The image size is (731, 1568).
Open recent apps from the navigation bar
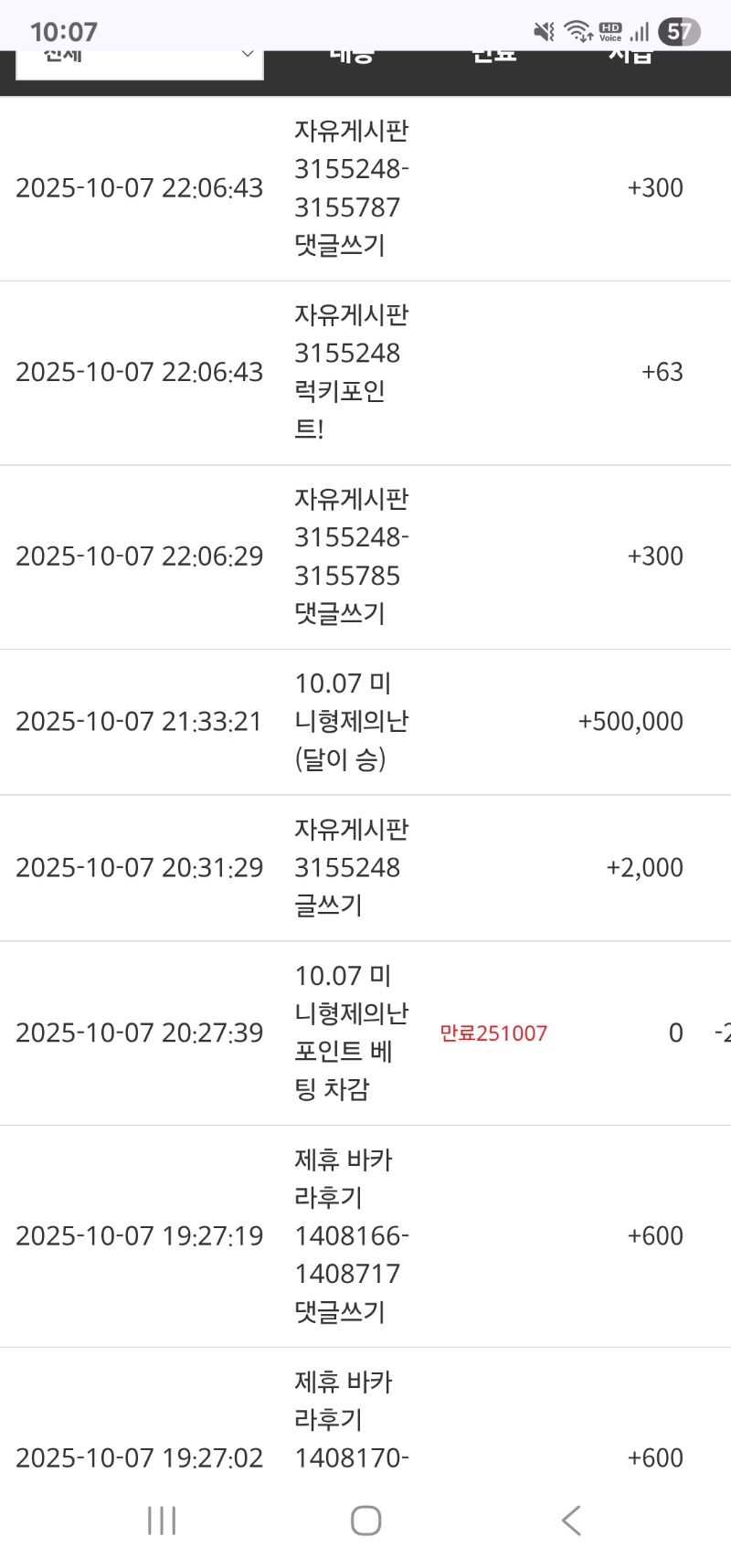[x=162, y=1520]
